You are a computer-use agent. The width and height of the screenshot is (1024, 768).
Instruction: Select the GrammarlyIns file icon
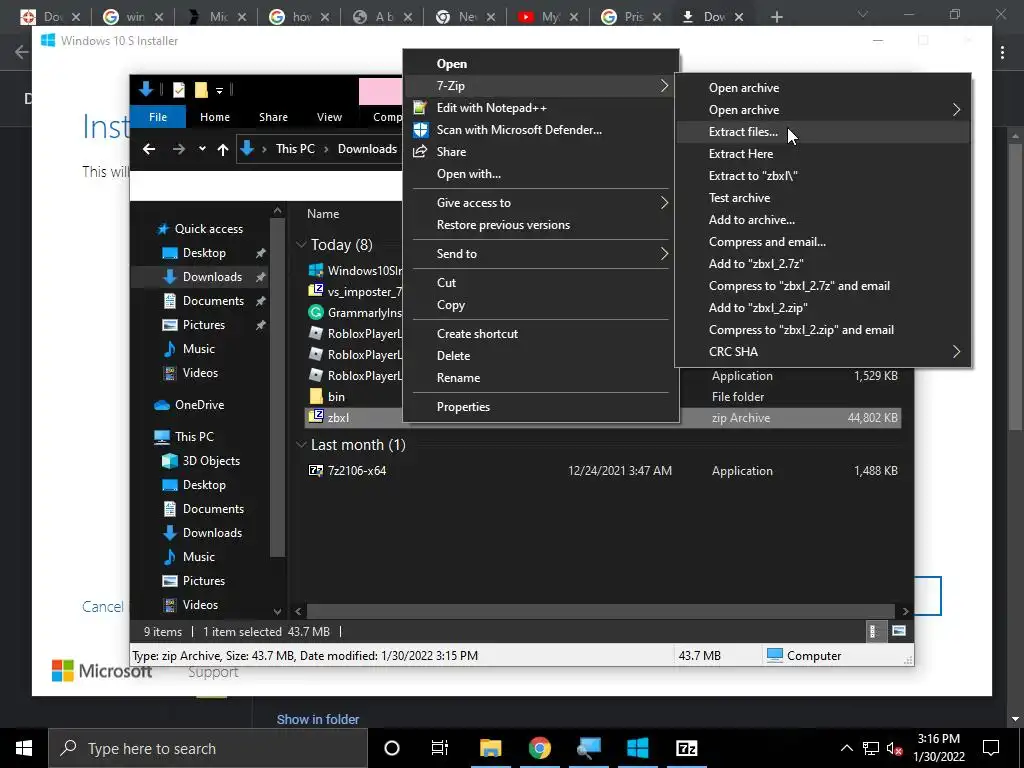316,312
